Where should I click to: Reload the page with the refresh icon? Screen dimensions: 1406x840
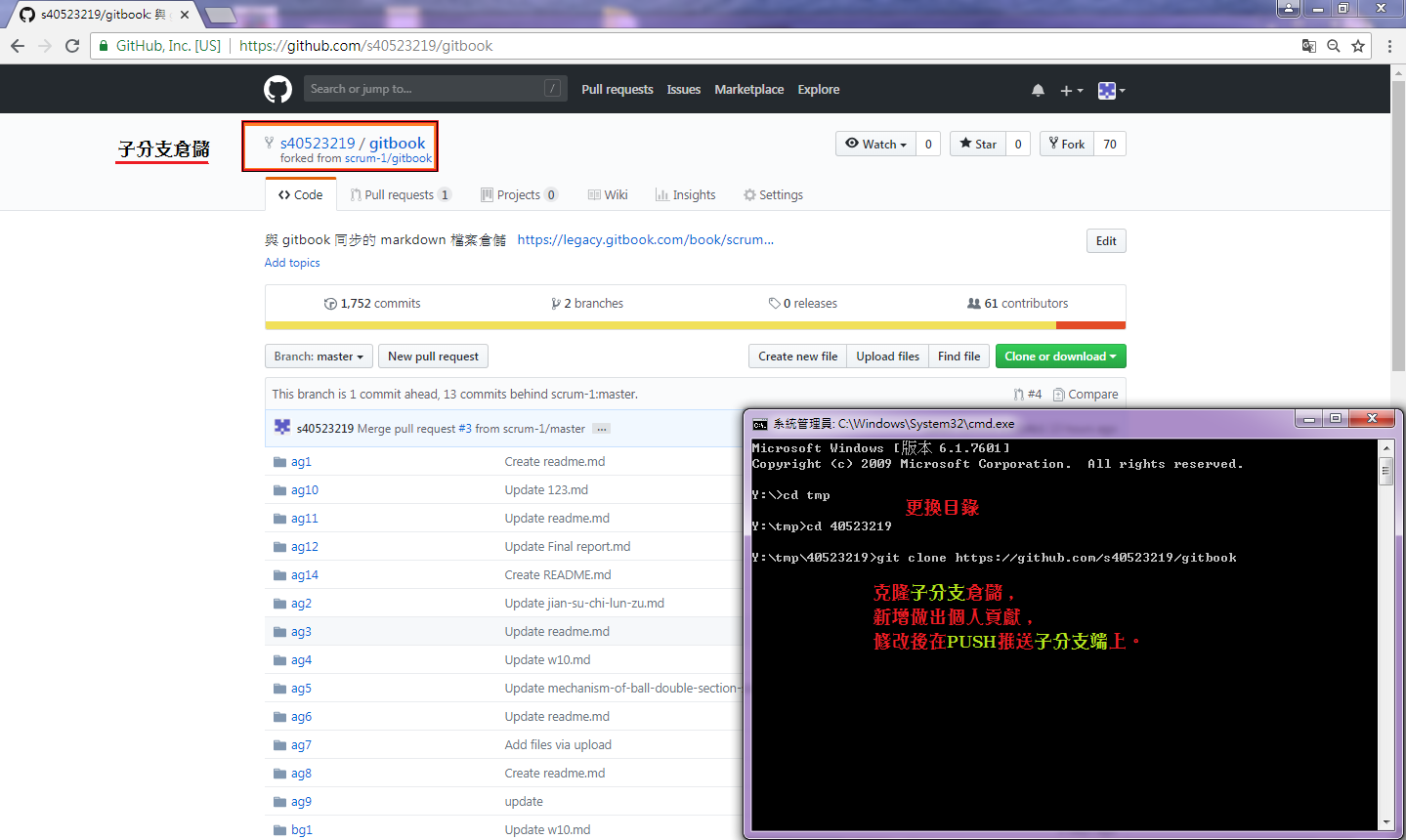(72, 46)
